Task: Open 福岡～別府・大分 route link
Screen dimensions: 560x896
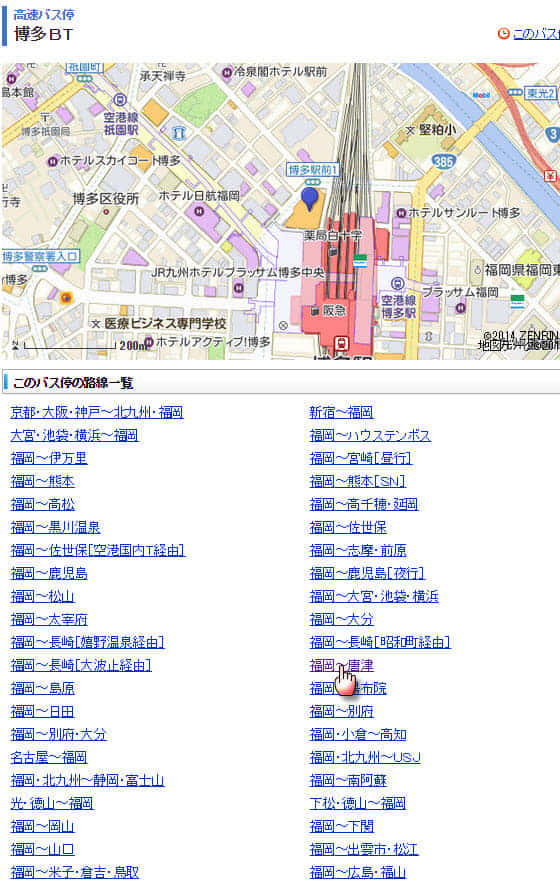Action: (58, 734)
